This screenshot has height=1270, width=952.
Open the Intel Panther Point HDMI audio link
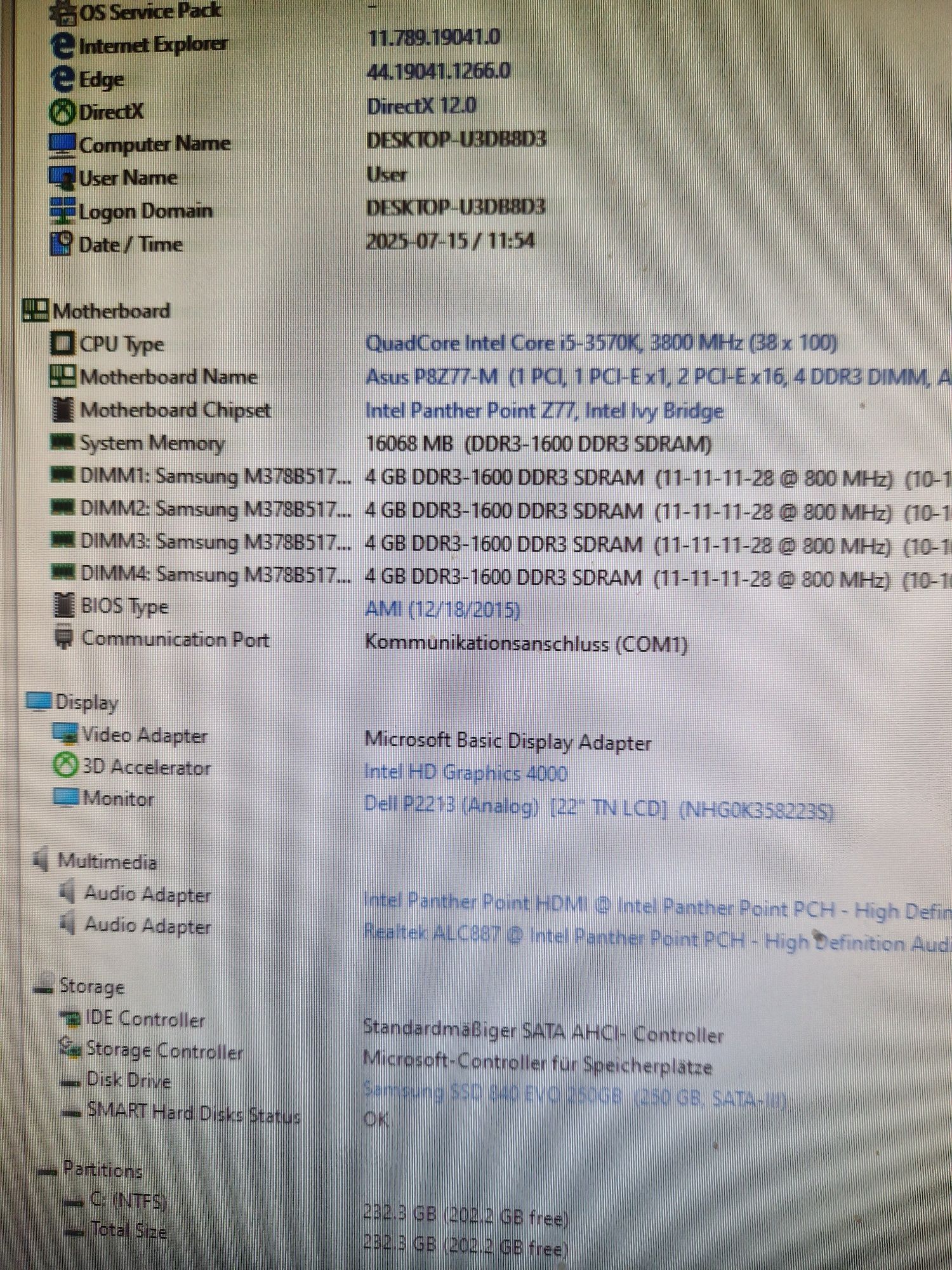pos(658,906)
